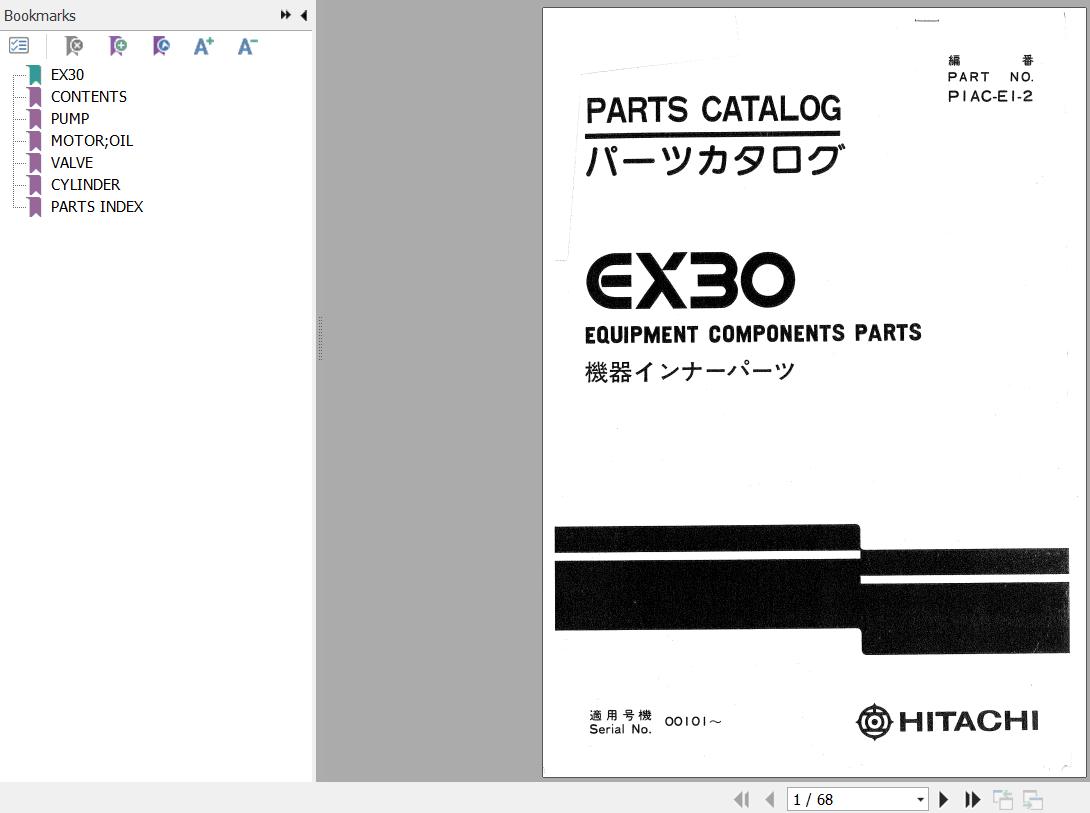Click the CONTENTS bookmark ribbon icon
Image resolution: width=1090 pixels, height=813 pixels.
(35, 97)
